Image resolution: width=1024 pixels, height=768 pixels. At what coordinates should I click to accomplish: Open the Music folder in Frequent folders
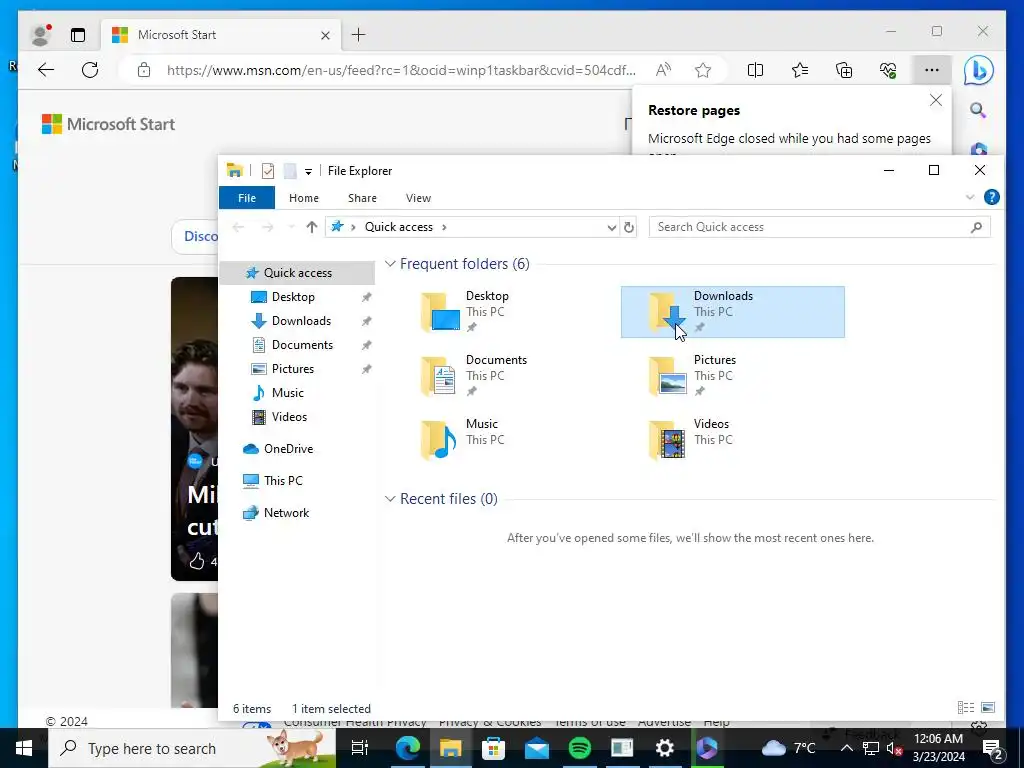click(x=504, y=440)
